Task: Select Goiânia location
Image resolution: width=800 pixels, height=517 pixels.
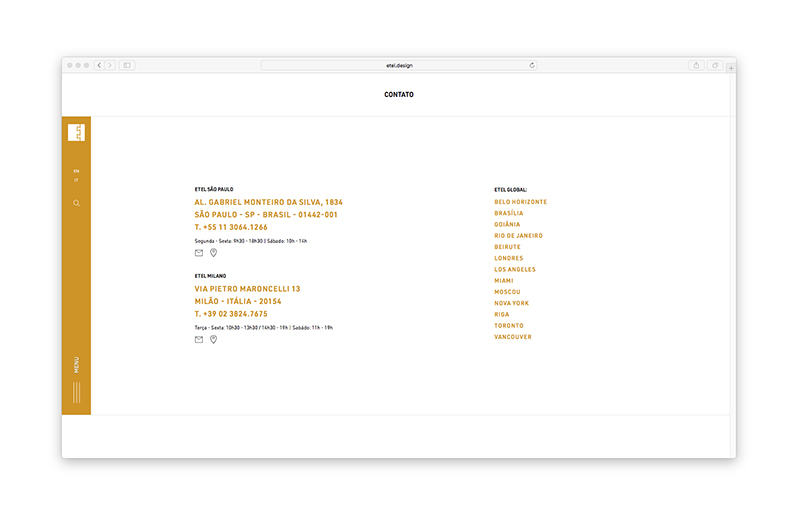Action: click(x=507, y=225)
